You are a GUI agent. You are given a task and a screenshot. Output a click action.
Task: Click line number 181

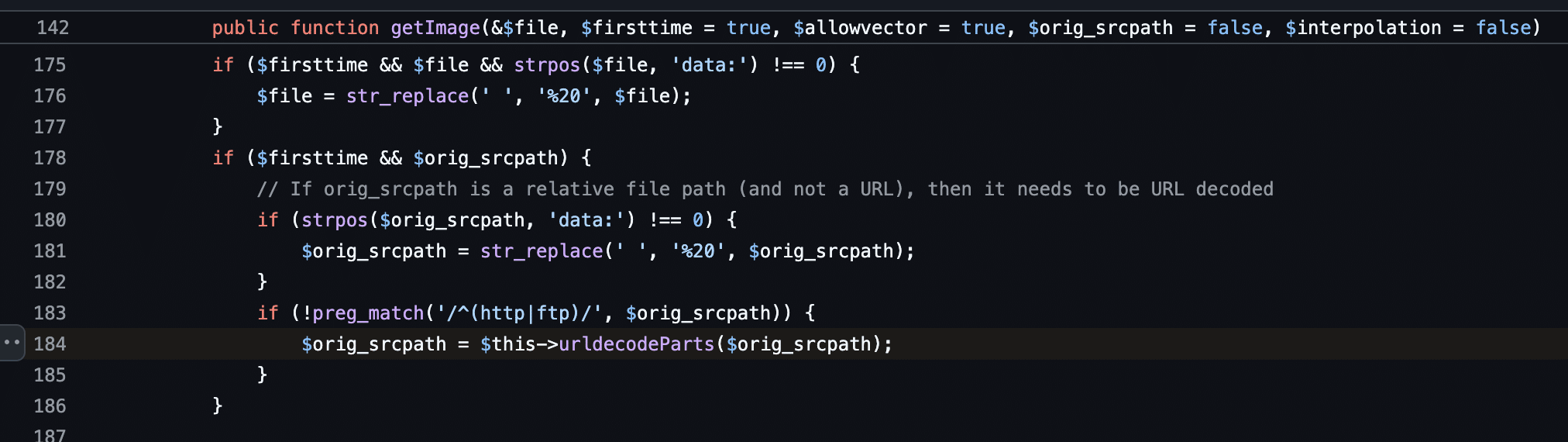pyautogui.click(x=50, y=251)
